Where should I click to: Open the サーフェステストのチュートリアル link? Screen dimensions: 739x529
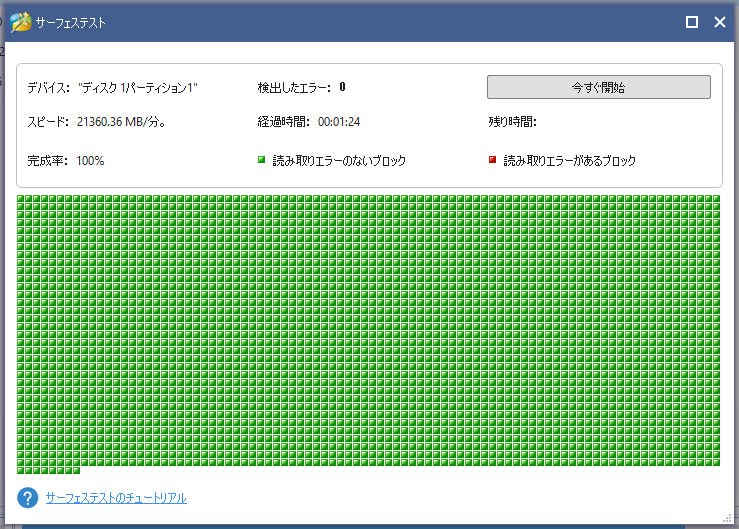point(116,498)
